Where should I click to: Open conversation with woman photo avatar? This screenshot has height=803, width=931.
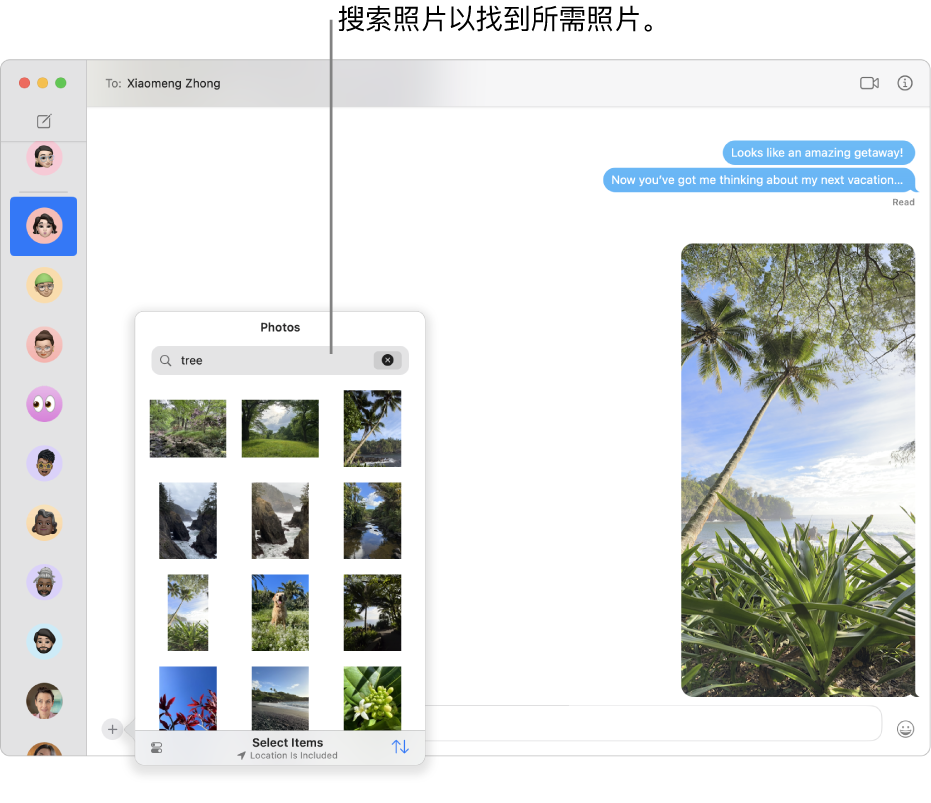[x=44, y=701]
